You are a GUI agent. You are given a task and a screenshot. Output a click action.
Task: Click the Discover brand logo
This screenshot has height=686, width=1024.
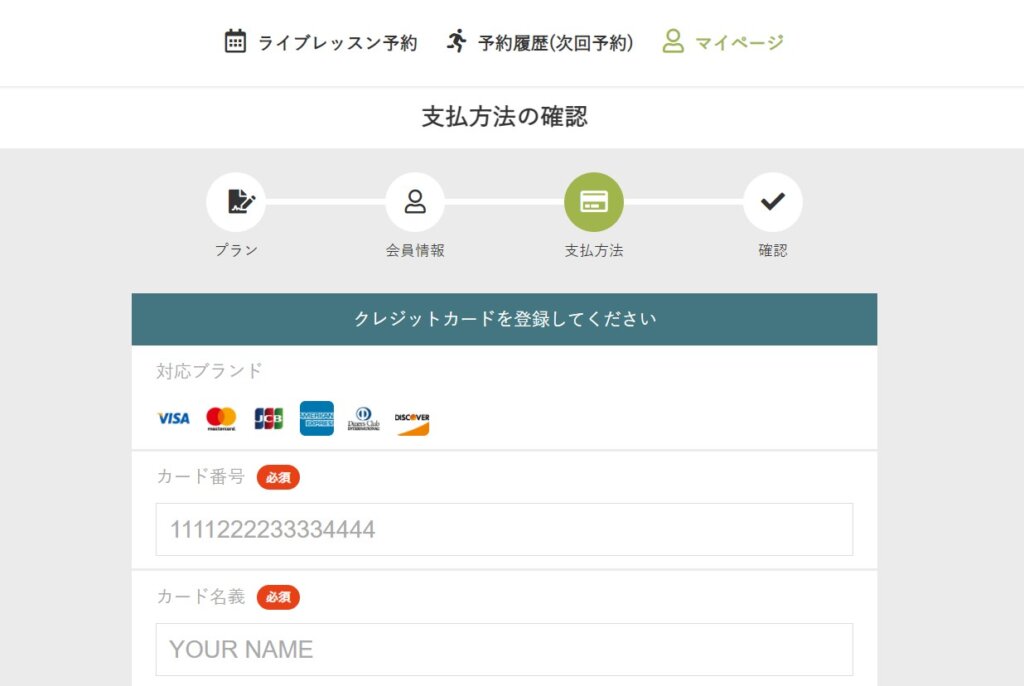click(412, 423)
